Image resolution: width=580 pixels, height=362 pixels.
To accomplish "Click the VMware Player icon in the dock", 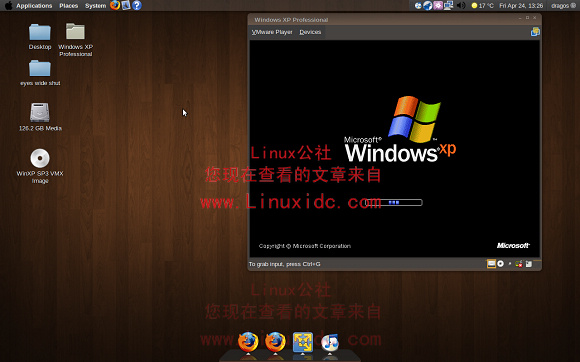I will click(303, 342).
